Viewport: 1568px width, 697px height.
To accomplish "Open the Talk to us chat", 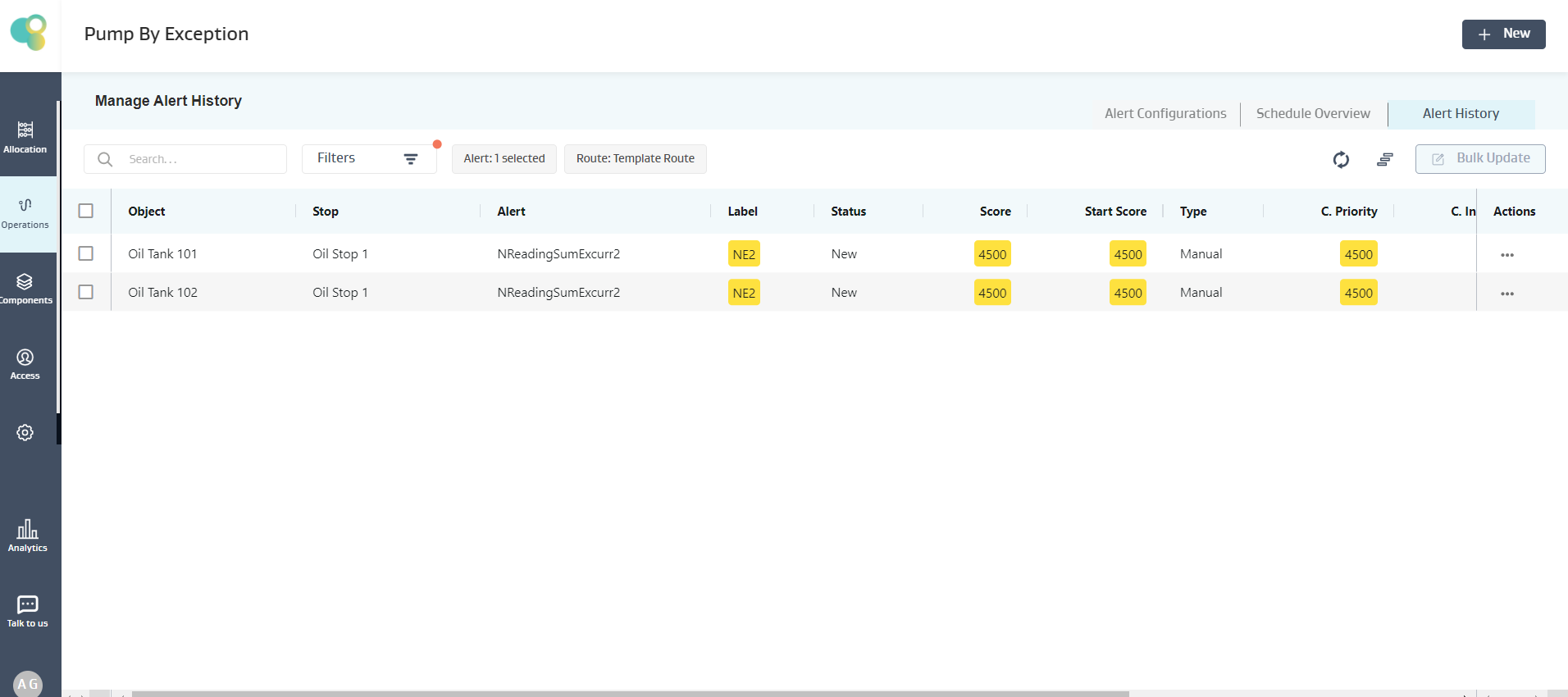I will click(27, 612).
